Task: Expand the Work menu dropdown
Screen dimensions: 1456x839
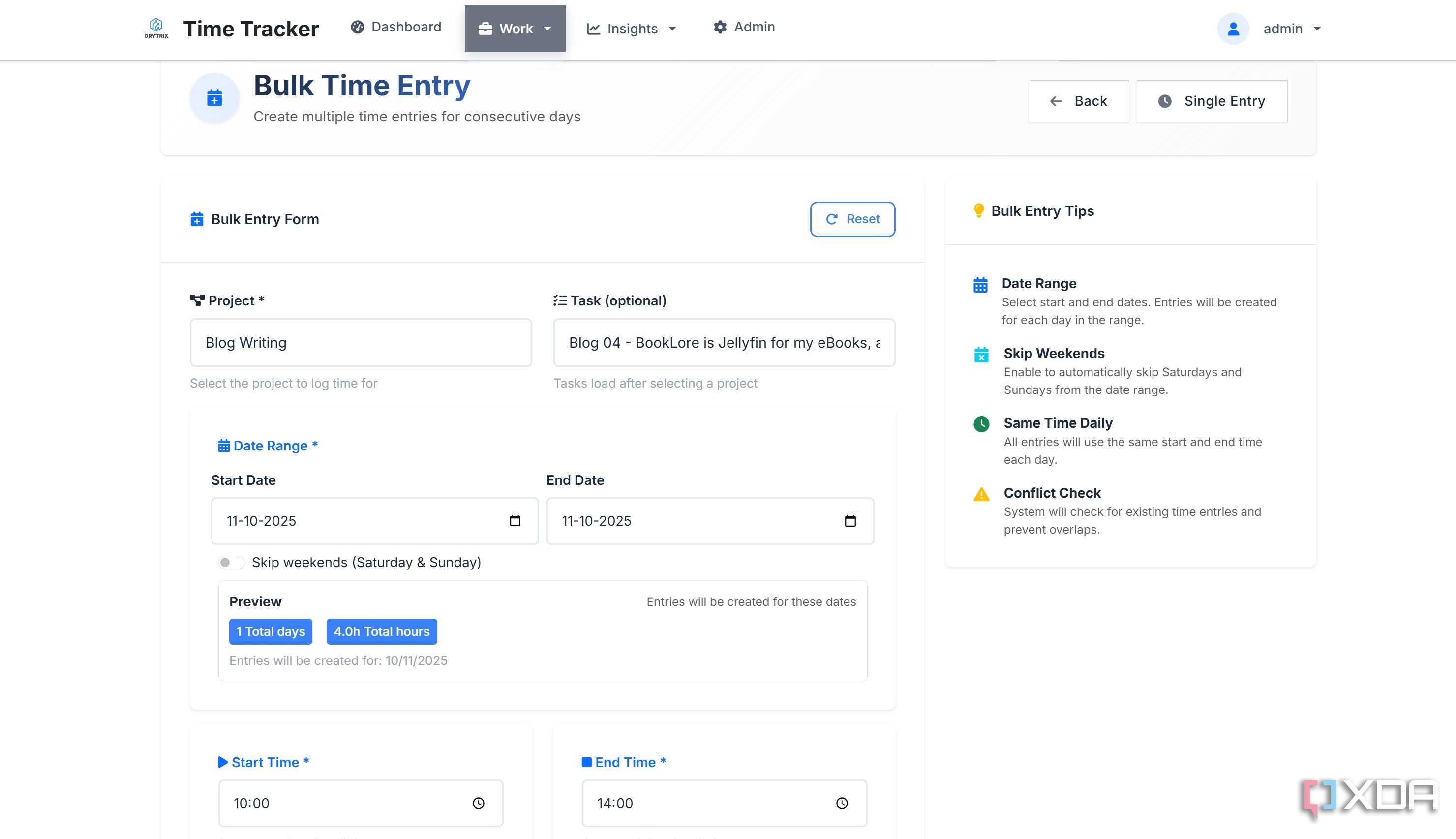Action: click(515, 28)
